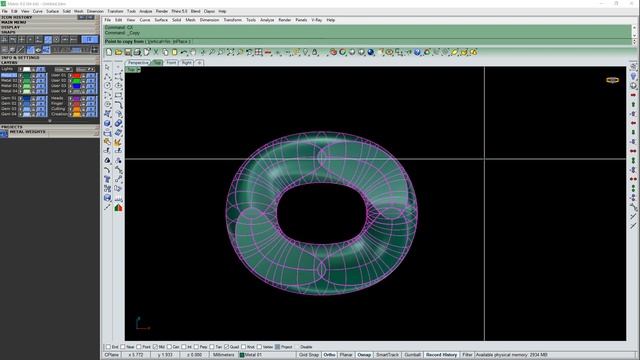Click the Zoom Extents icon

pyautogui.click(x=231, y=52)
